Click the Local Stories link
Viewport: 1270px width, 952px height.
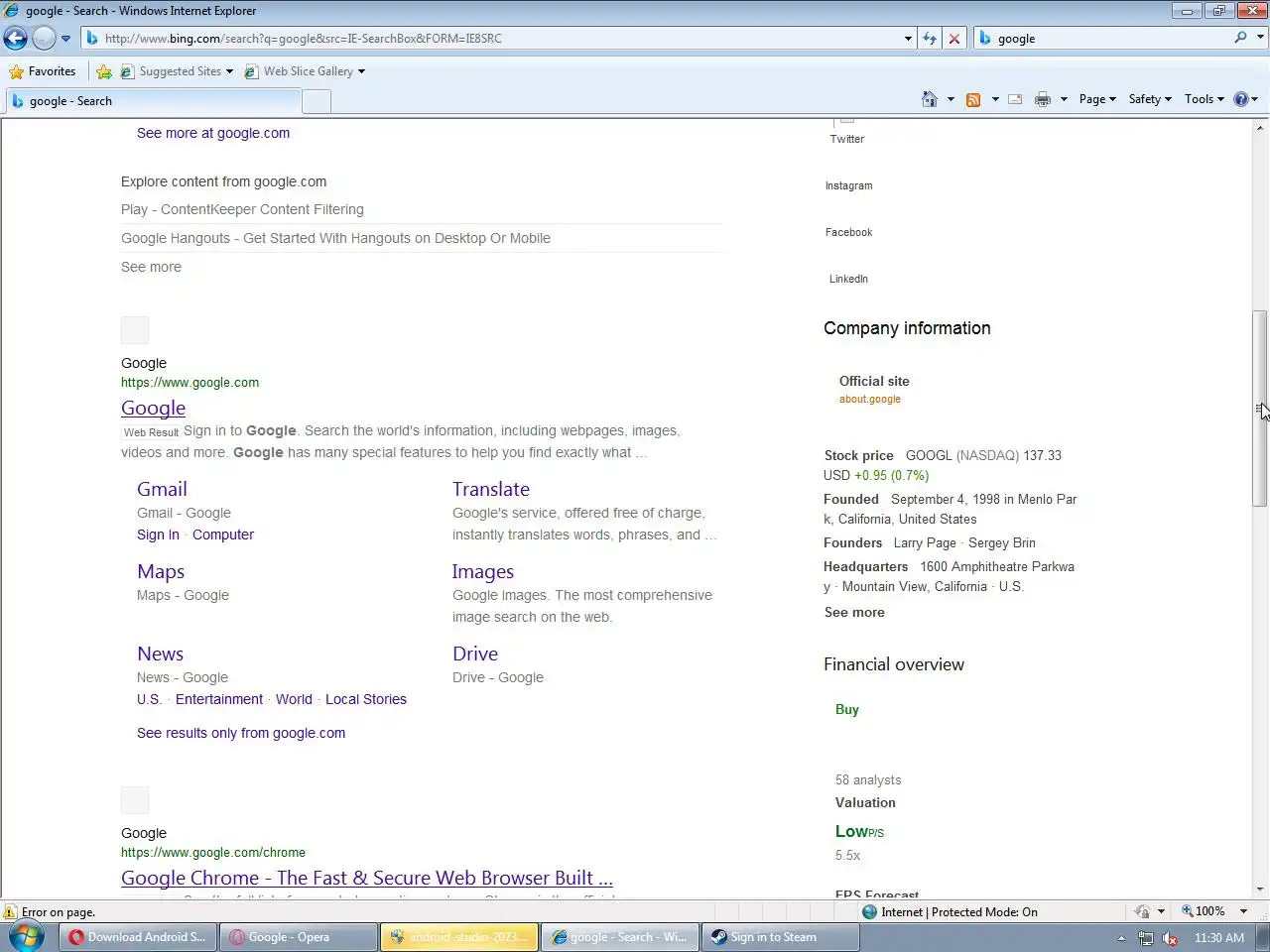(366, 699)
